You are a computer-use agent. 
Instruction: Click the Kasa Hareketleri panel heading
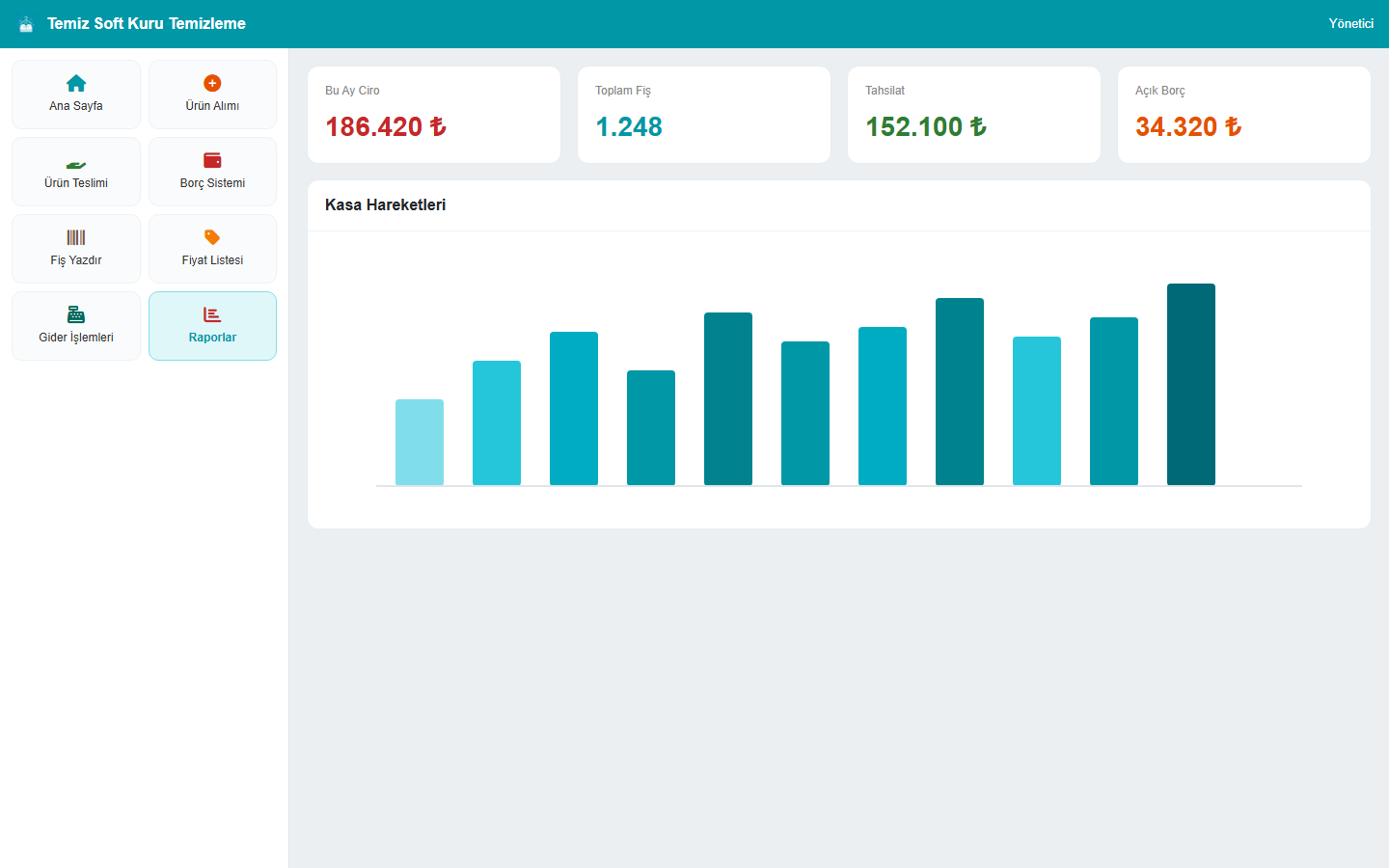coord(385,204)
